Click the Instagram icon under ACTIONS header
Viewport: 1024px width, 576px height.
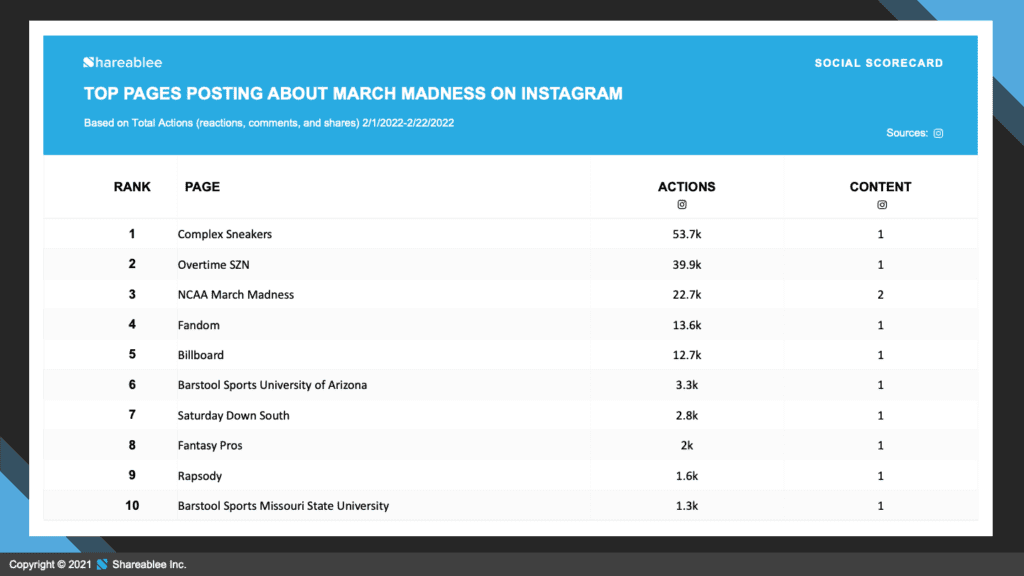coord(682,204)
